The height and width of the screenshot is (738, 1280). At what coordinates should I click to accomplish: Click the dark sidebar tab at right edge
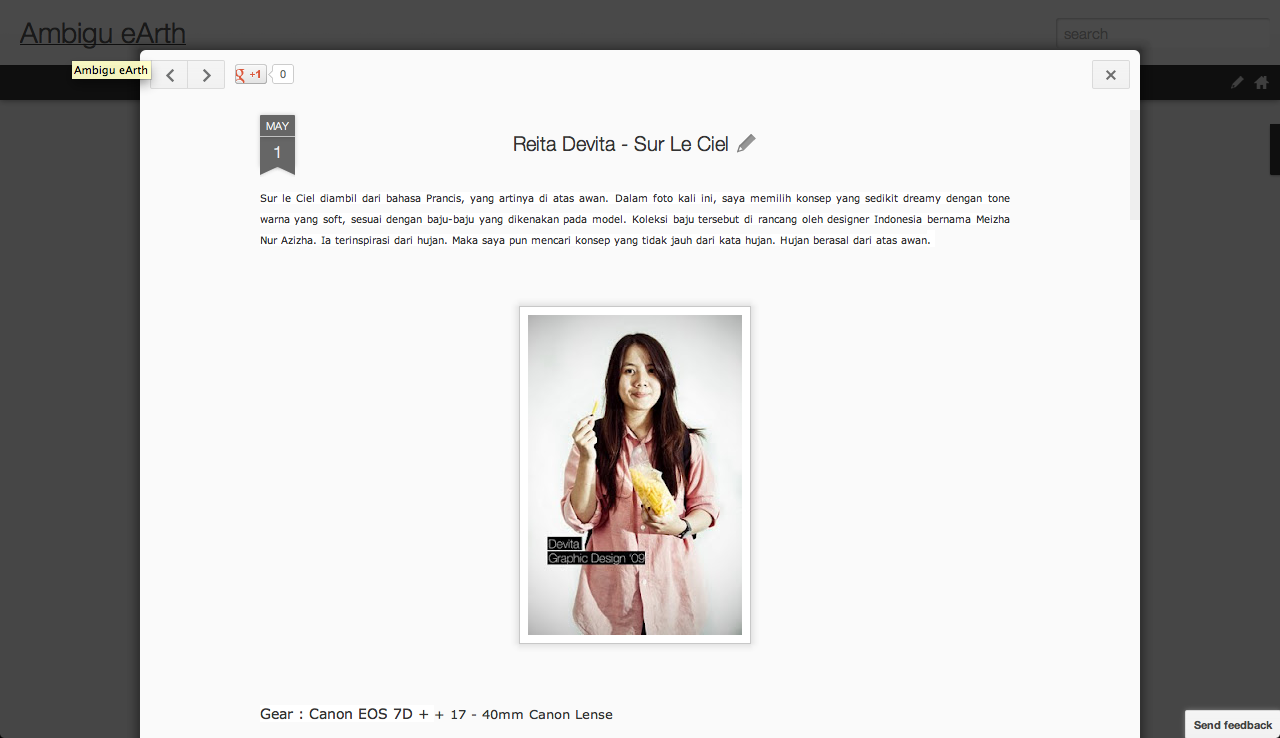pos(1275,150)
